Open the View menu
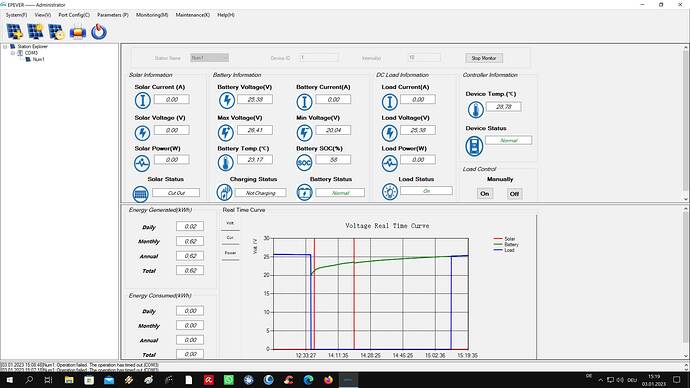690x388 pixels. tap(43, 15)
